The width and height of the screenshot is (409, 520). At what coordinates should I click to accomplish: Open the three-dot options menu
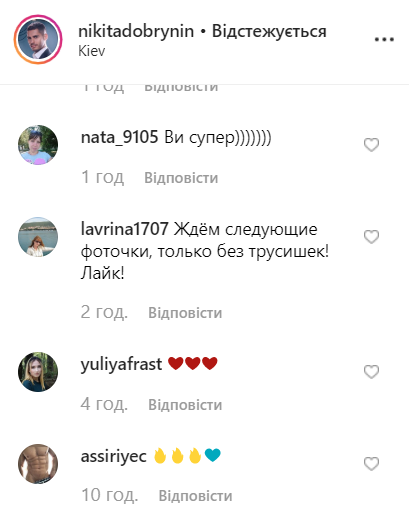click(x=384, y=40)
